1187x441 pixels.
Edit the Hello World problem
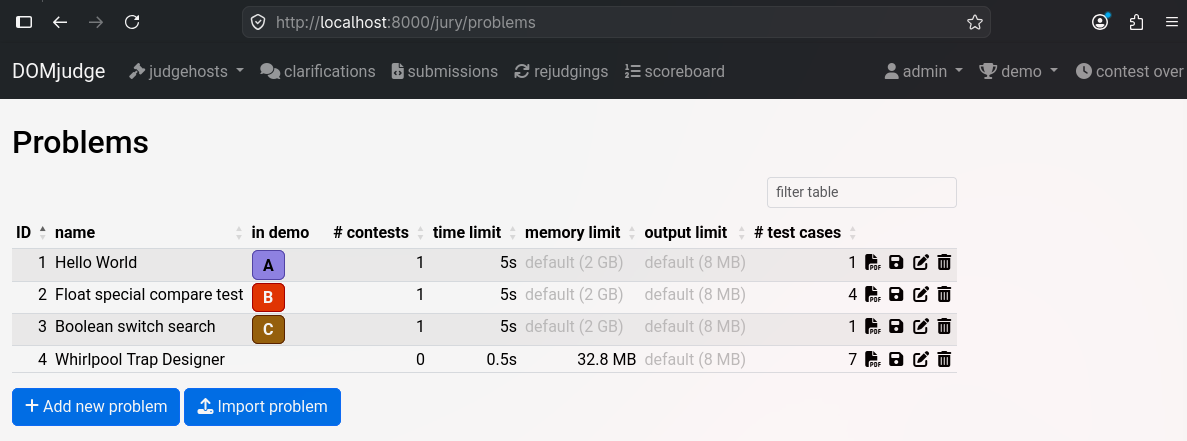click(x=921, y=262)
